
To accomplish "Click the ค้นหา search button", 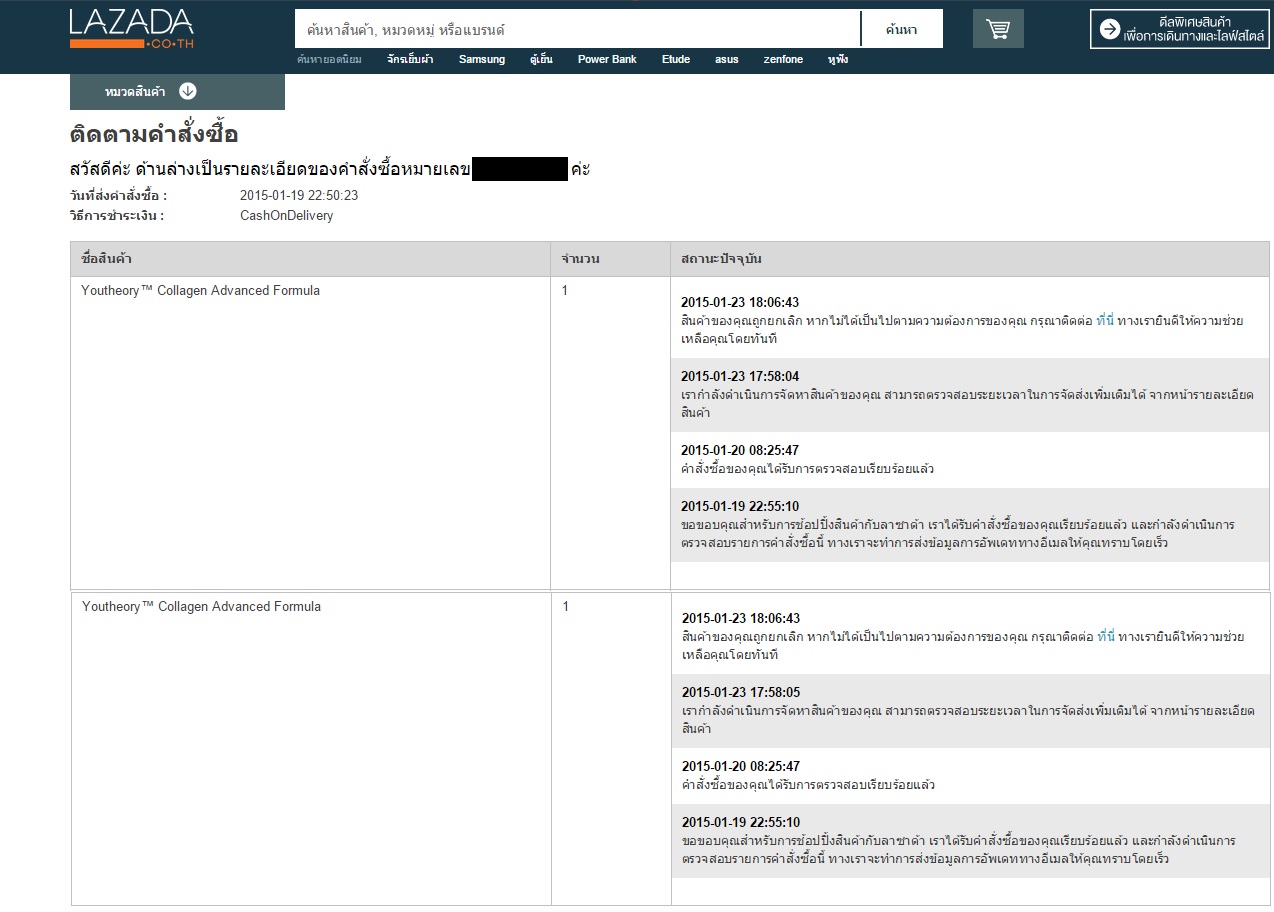I will [x=902, y=29].
